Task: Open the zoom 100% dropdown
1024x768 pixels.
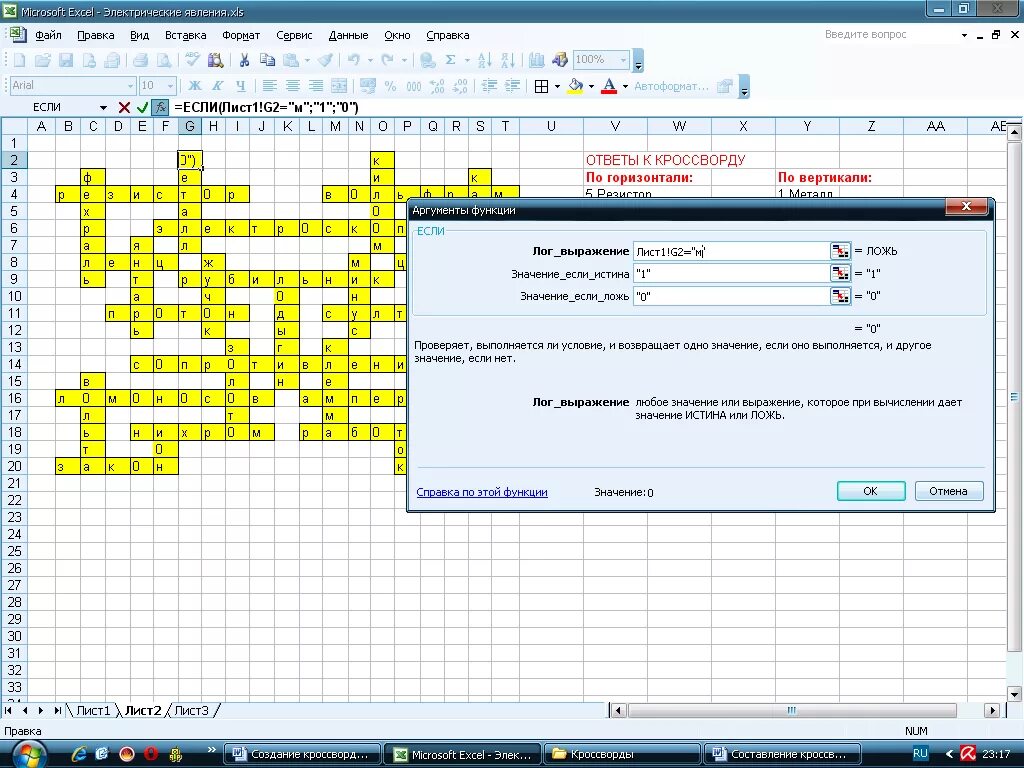Action: click(x=623, y=60)
